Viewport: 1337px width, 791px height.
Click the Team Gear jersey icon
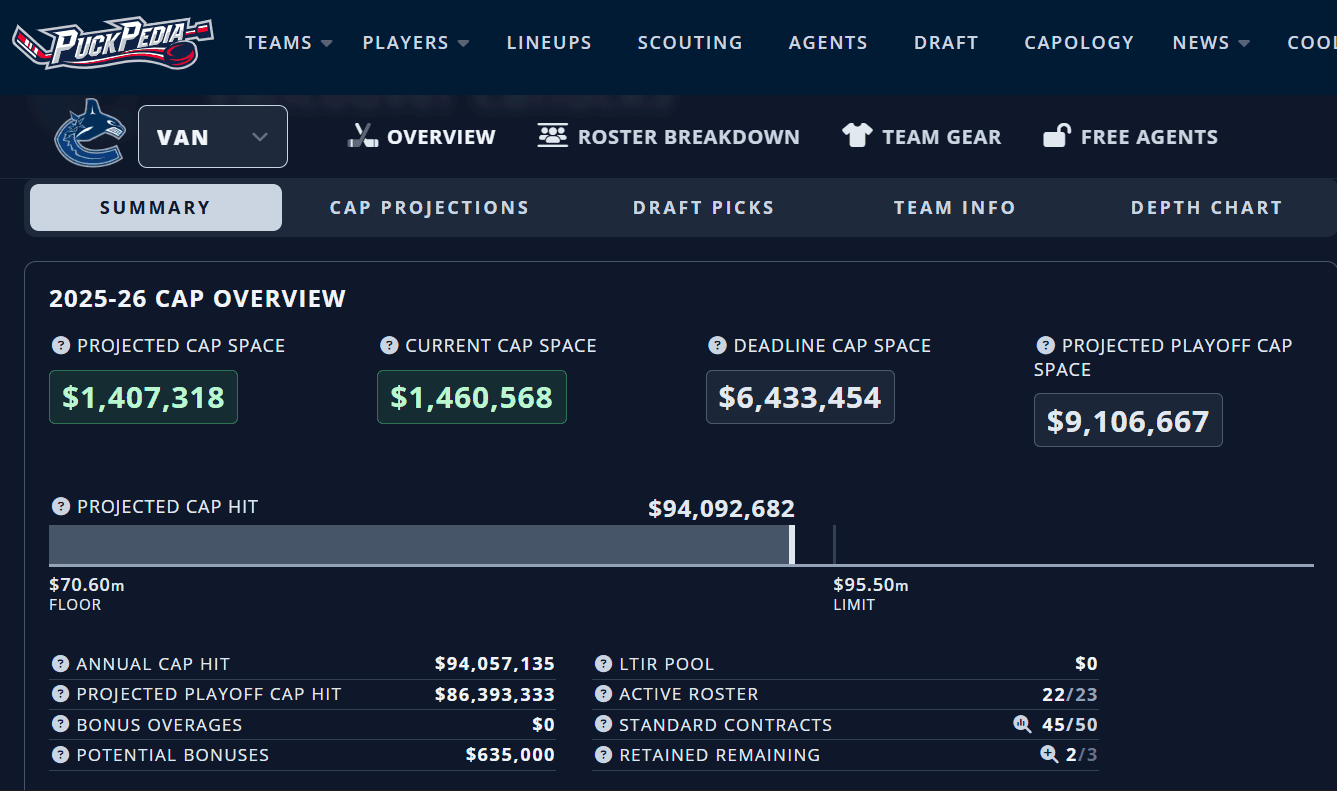857,136
